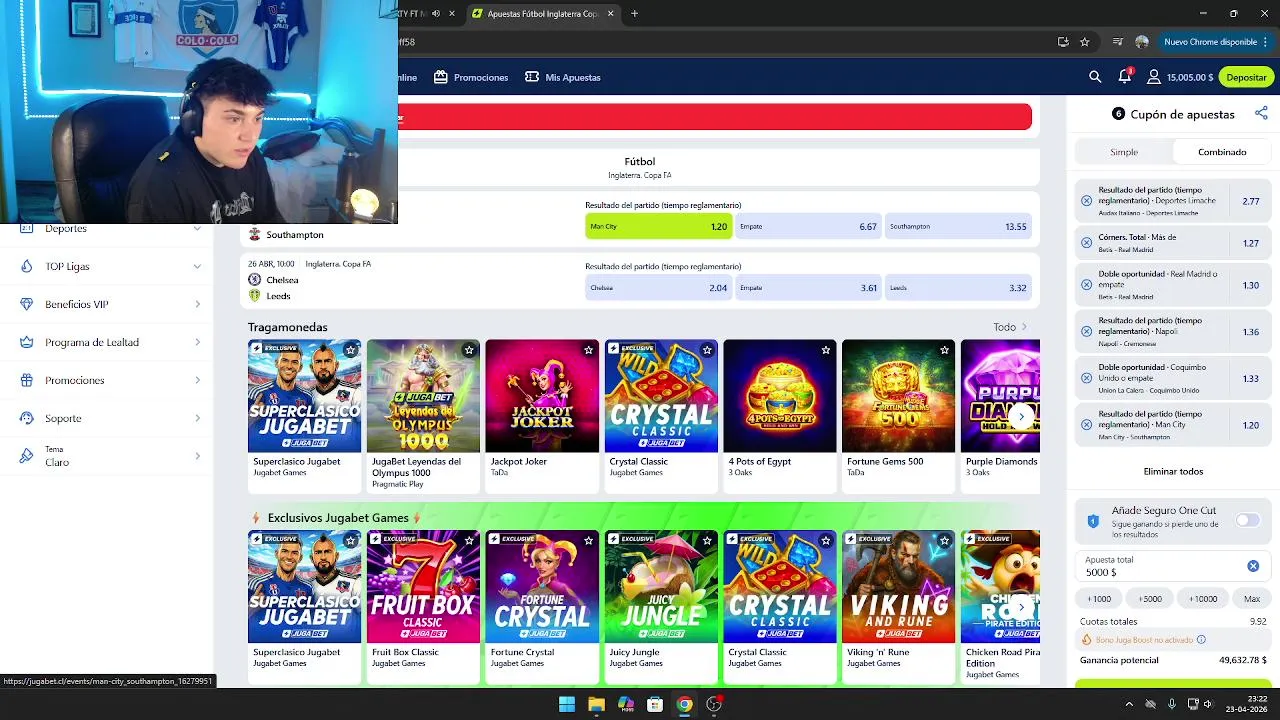
Task: Open Jackpot Joker game thumbnail
Action: [x=542, y=396]
